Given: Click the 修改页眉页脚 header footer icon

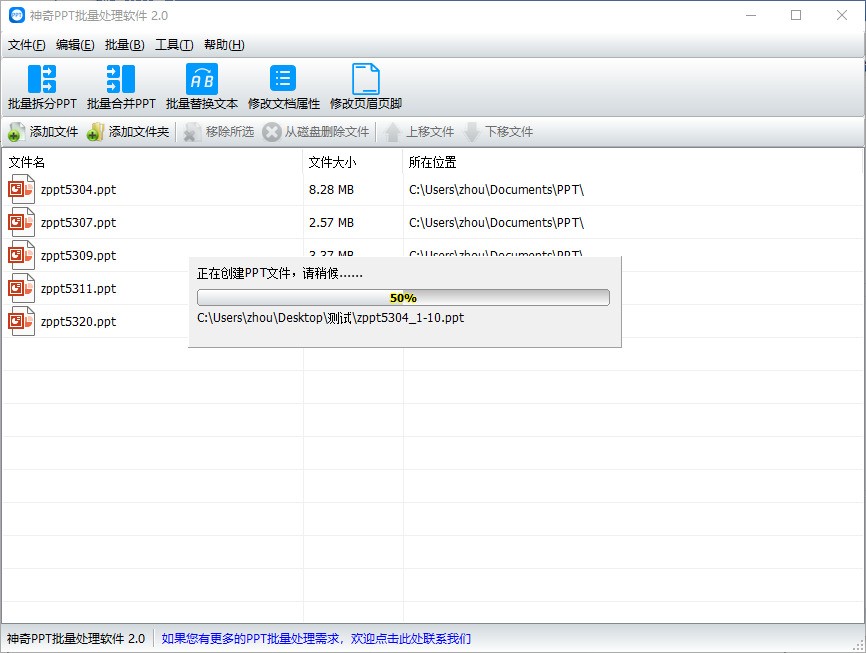Looking at the screenshot, I should [366, 80].
